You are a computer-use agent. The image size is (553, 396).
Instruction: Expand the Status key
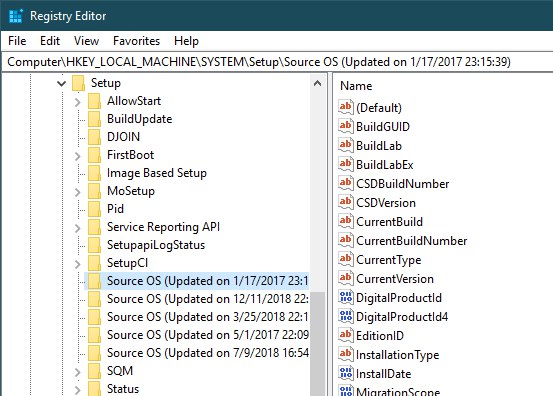pyautogui.click(x=78, y=390)
